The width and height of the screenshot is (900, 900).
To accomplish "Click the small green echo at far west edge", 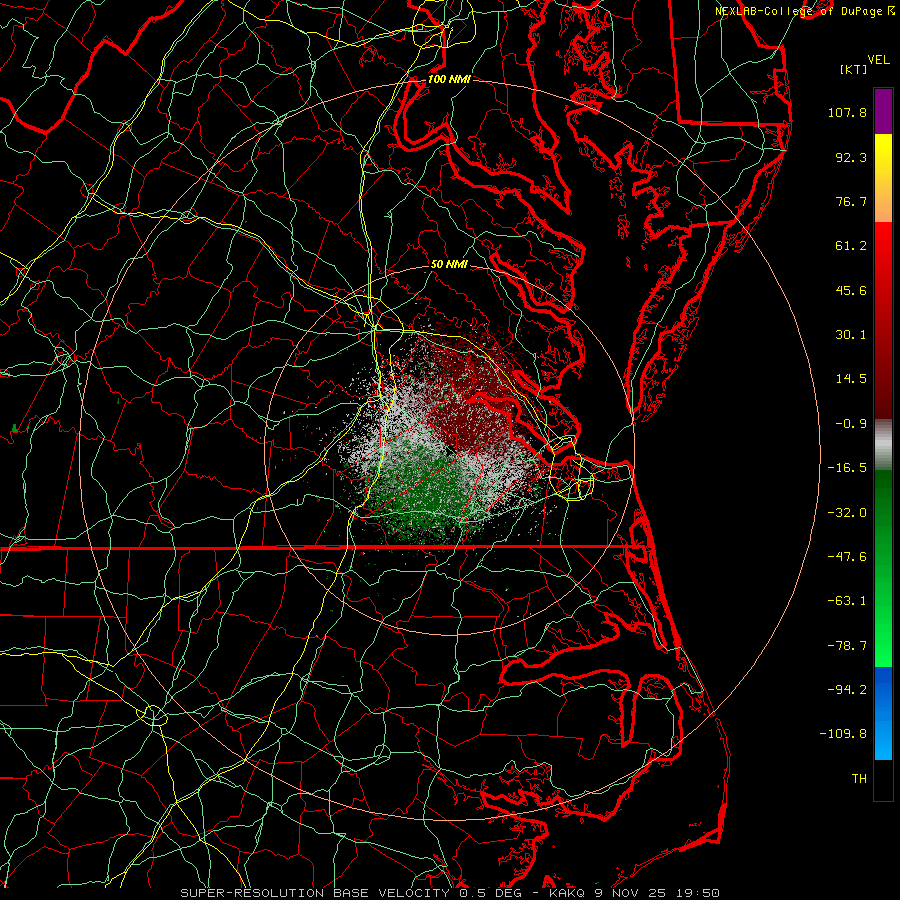I will click(x=15, y=428).
